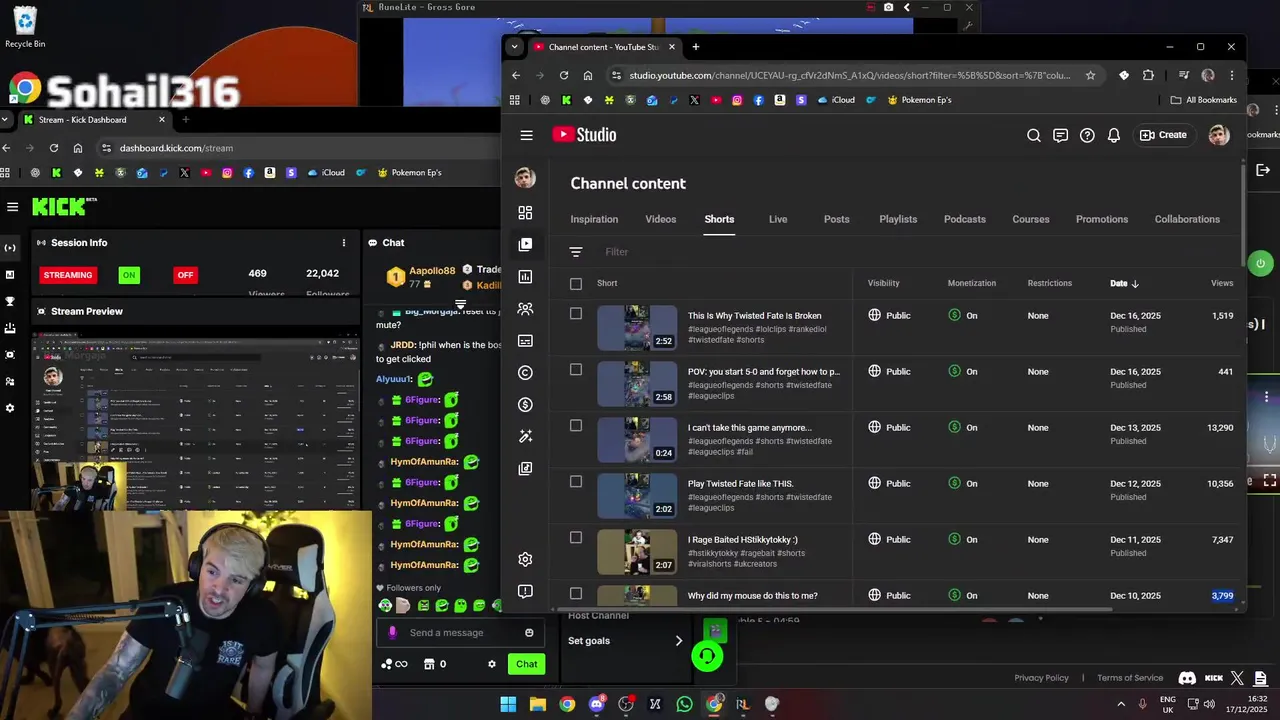Select checkbox for 'I can't take this game anymore...'
The width and height of the screenshot is (1280, 720).
(576, 426)
